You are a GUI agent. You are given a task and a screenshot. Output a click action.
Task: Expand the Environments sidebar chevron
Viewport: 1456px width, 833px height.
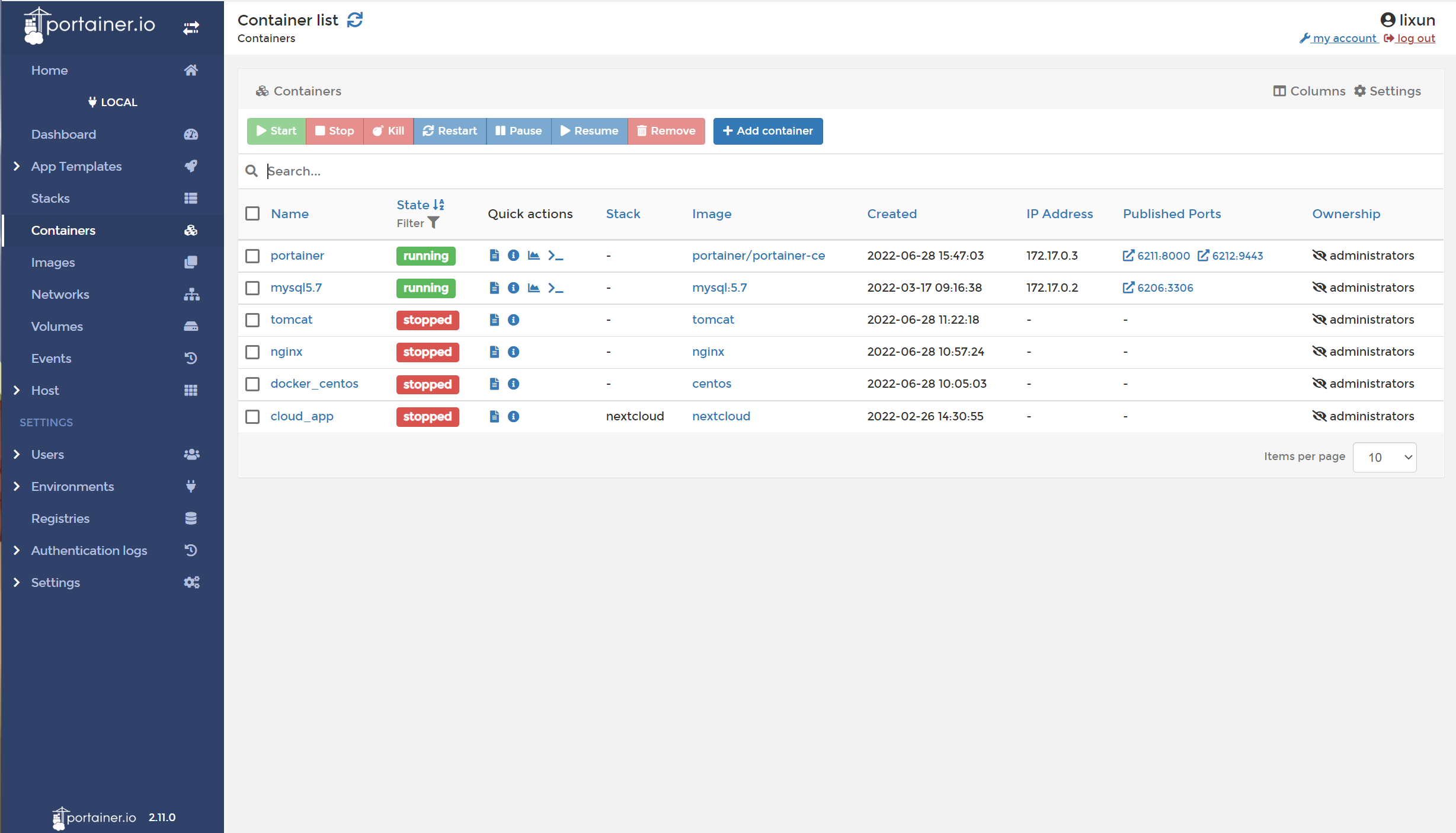tap(17, 486)
